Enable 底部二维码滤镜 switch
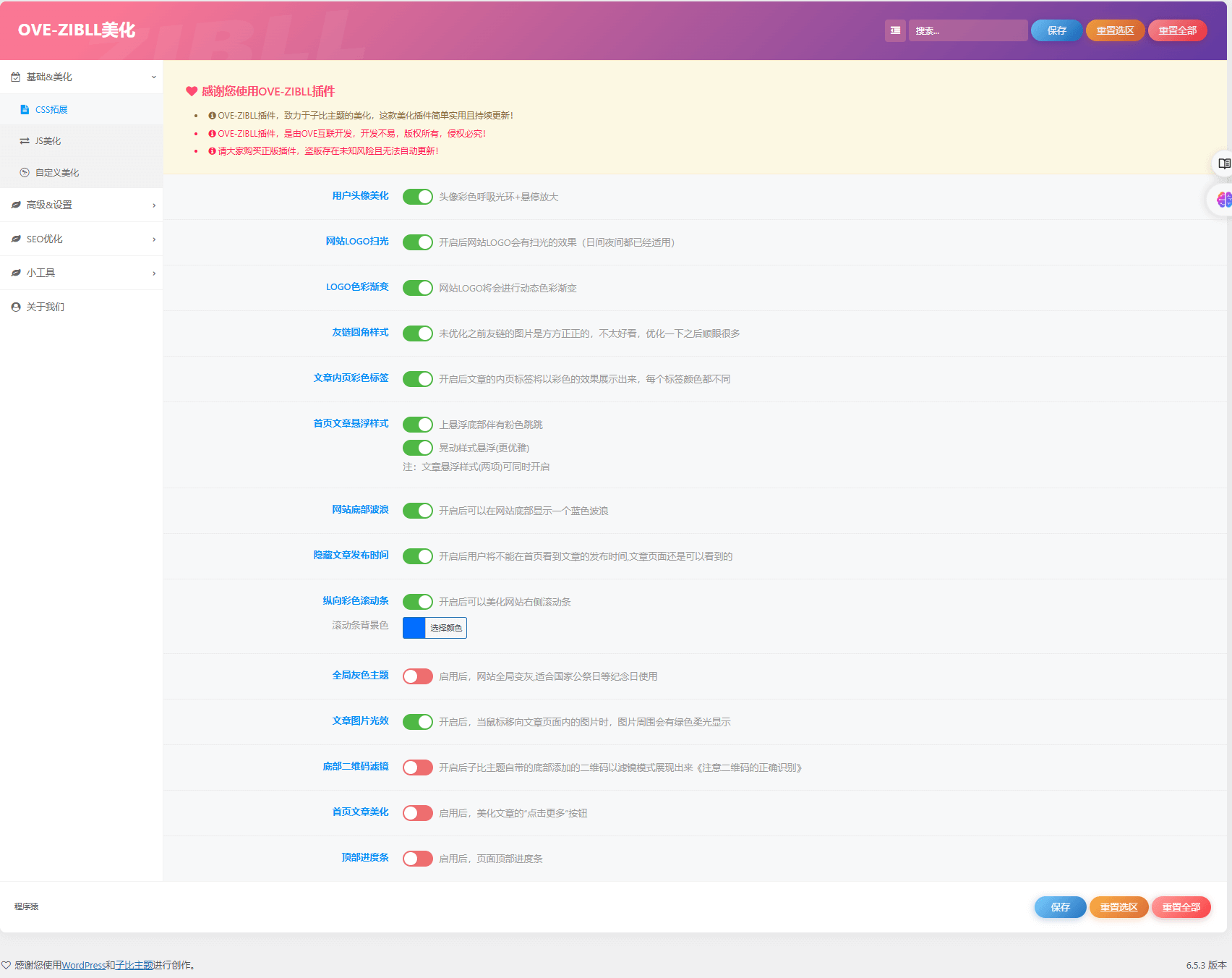Screen dimensions: 1232x978 (x=418, y=767)
